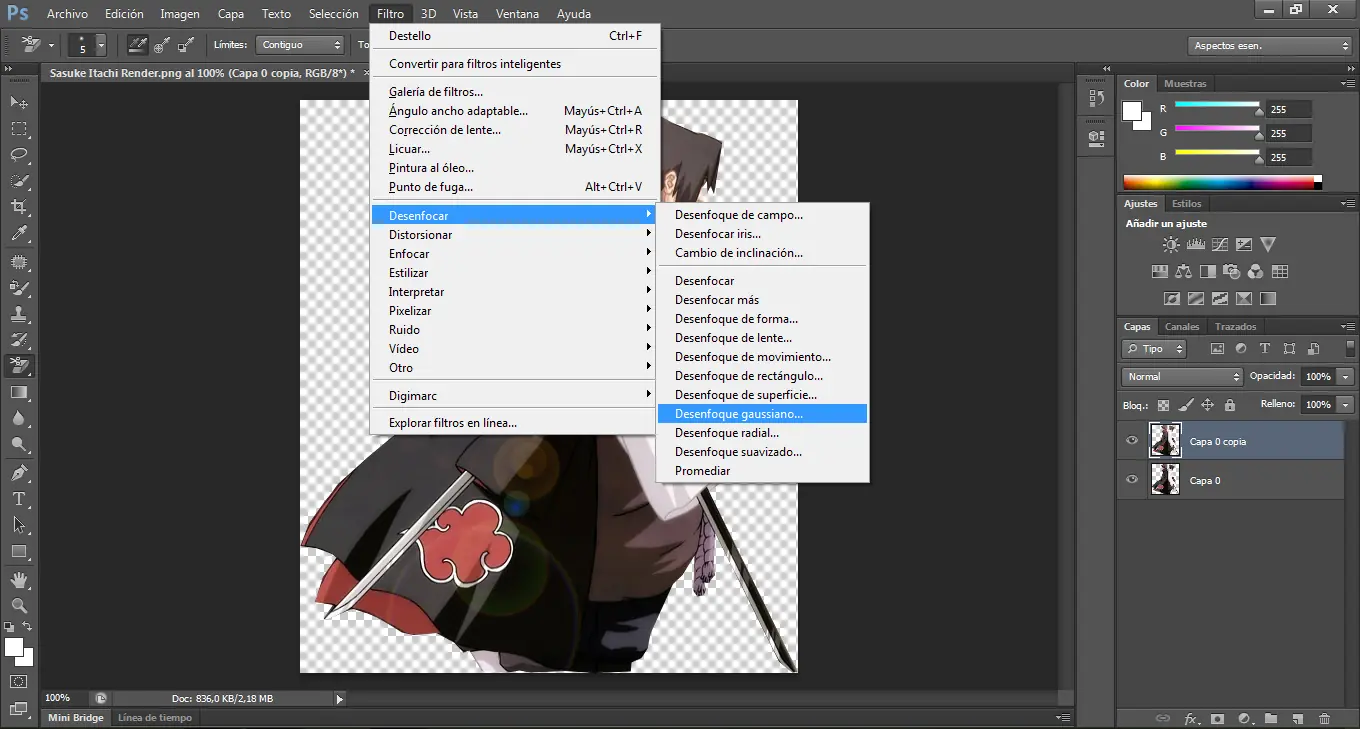Select the Blur drop tool

[19, 418]
